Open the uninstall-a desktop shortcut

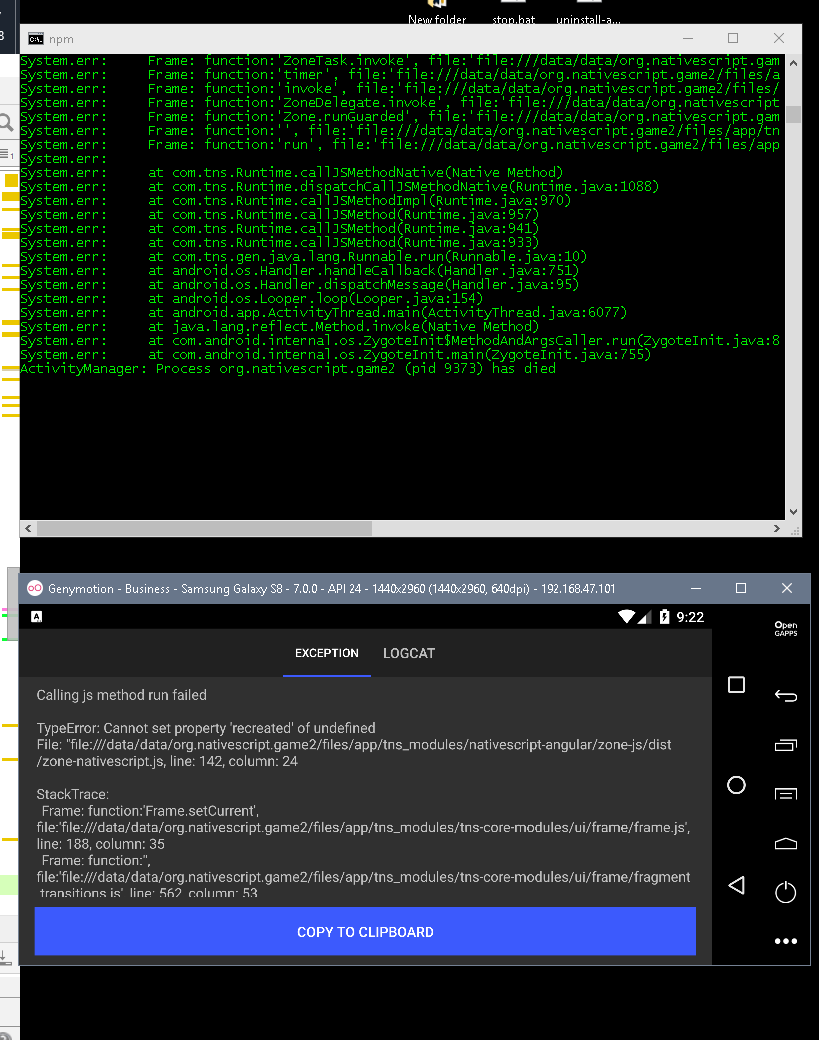[x=588, y=12]
